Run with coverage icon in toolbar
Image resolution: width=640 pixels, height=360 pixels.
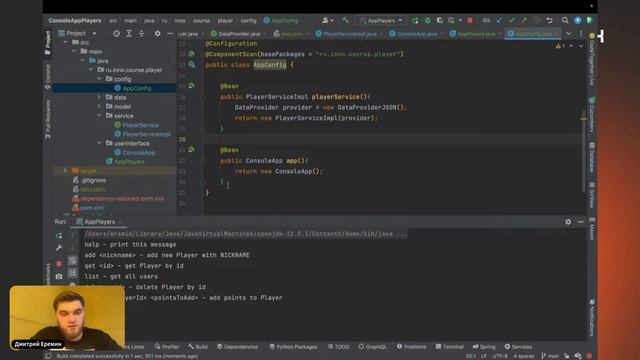coord(440,20)
